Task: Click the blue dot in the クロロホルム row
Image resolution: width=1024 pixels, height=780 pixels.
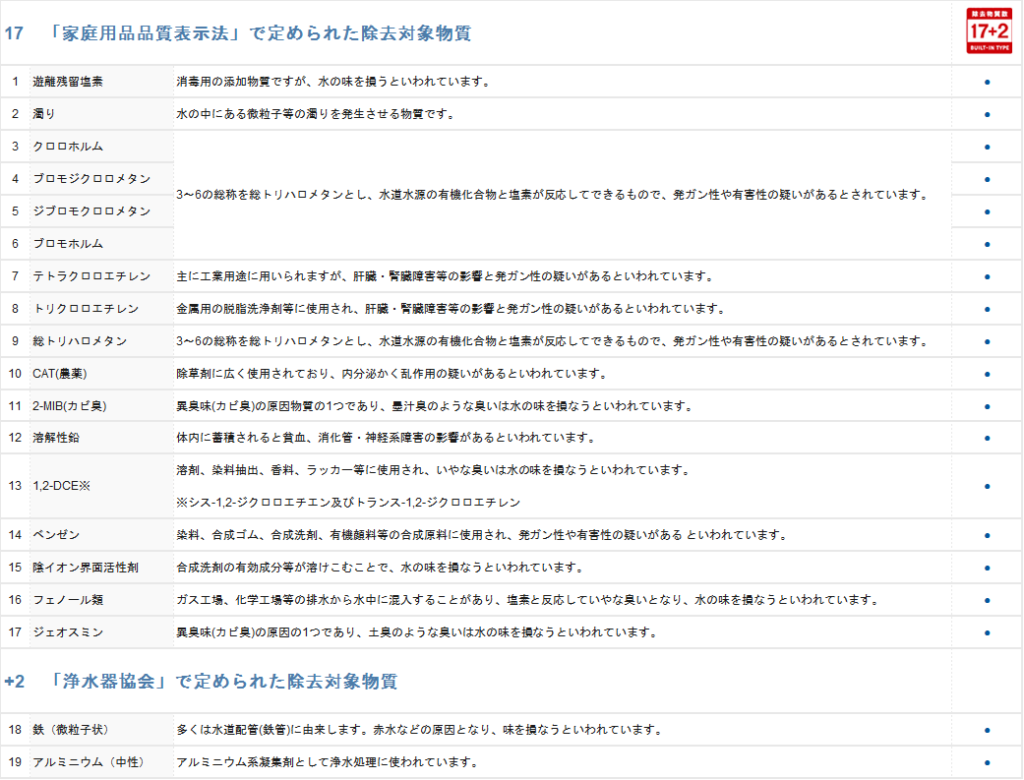Action: coord(987,147)
